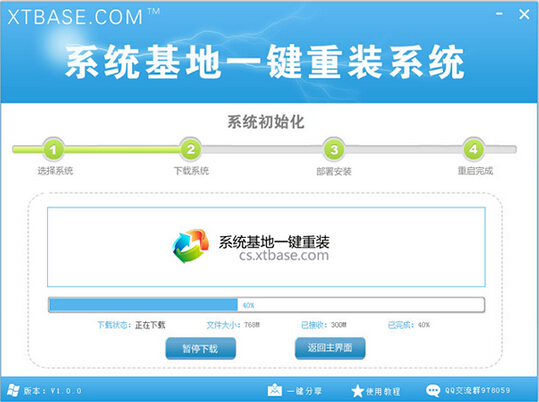Click the 选择系统 step label
The width and height of the screenshot is (539, 402).
[x=55, y=171]
